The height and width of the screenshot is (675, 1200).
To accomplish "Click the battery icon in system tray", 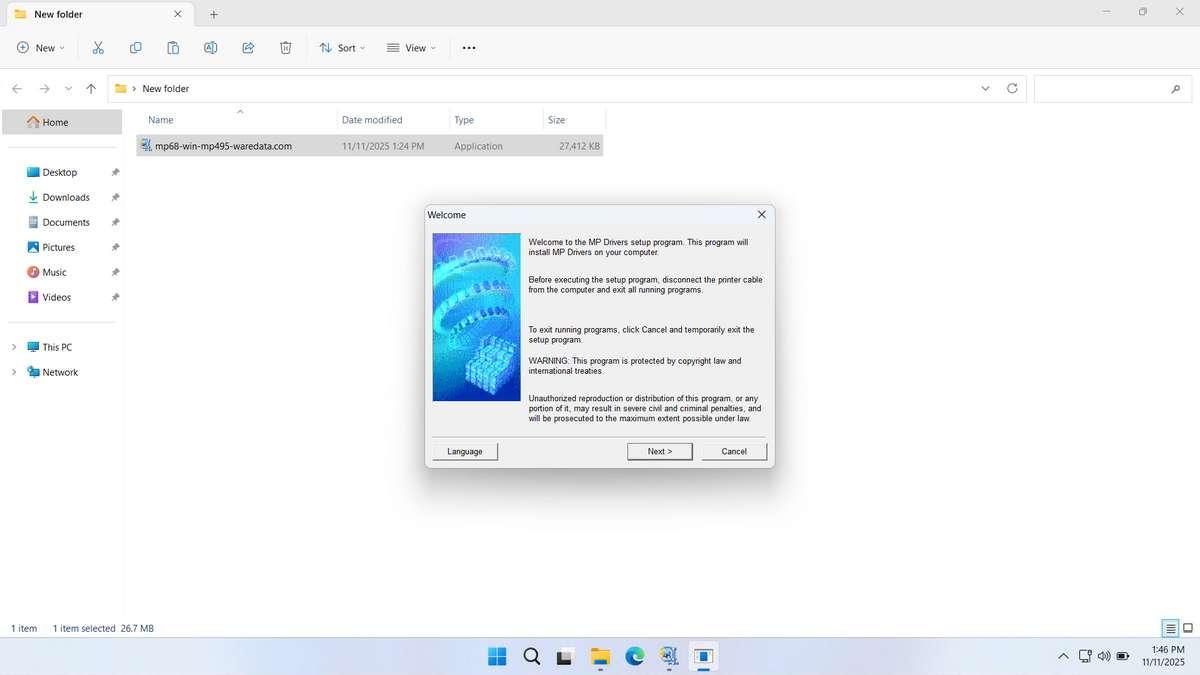I will tap(1123, 657).
